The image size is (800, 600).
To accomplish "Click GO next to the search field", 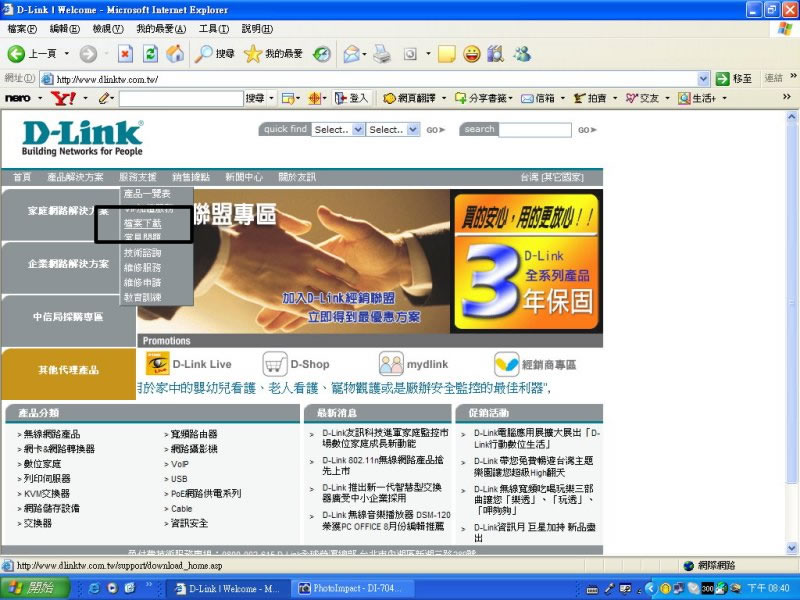I will tap(587, 130).
